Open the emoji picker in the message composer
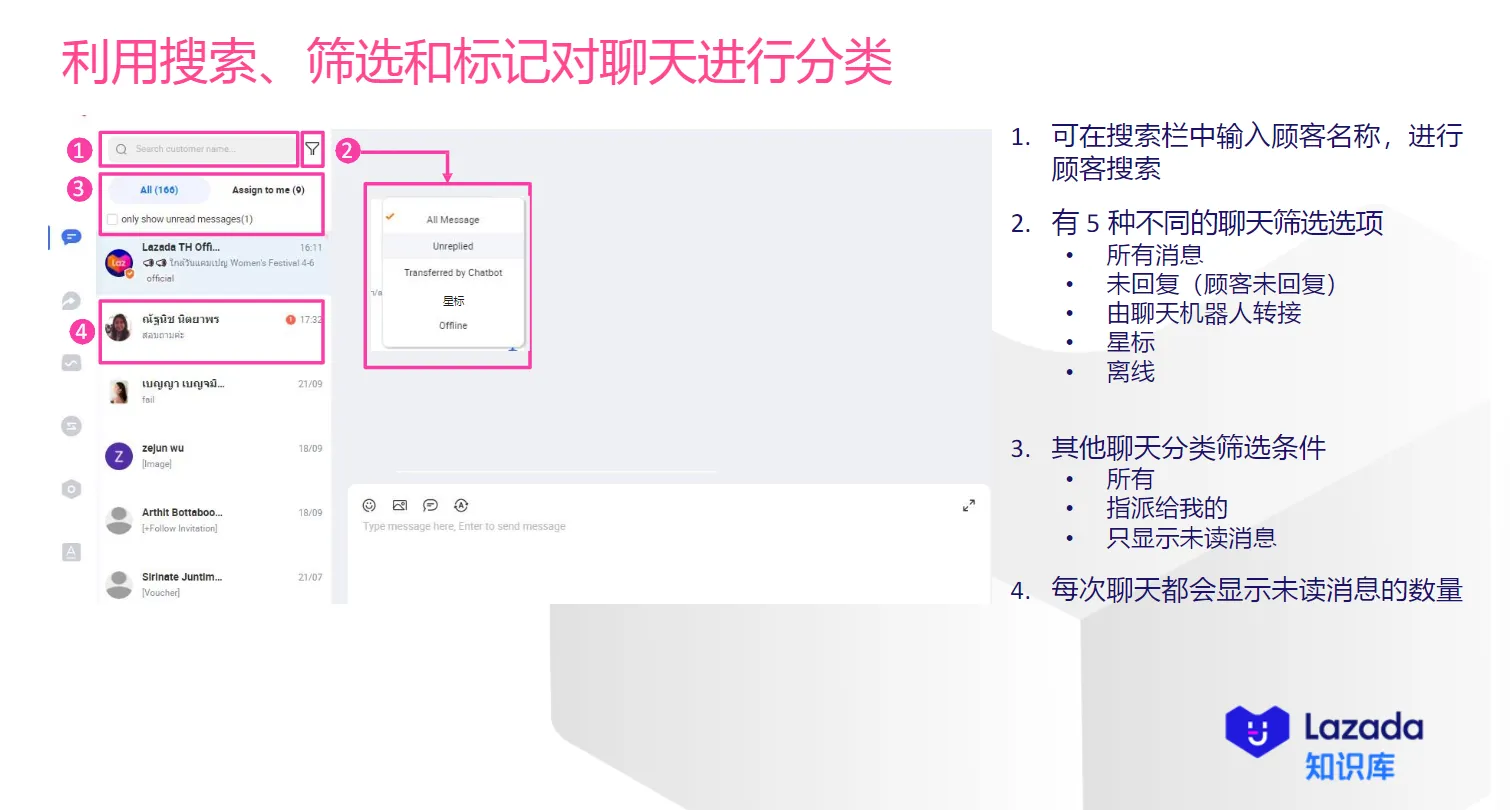This screenshot has height=810, width=1510. coord(369,505)
